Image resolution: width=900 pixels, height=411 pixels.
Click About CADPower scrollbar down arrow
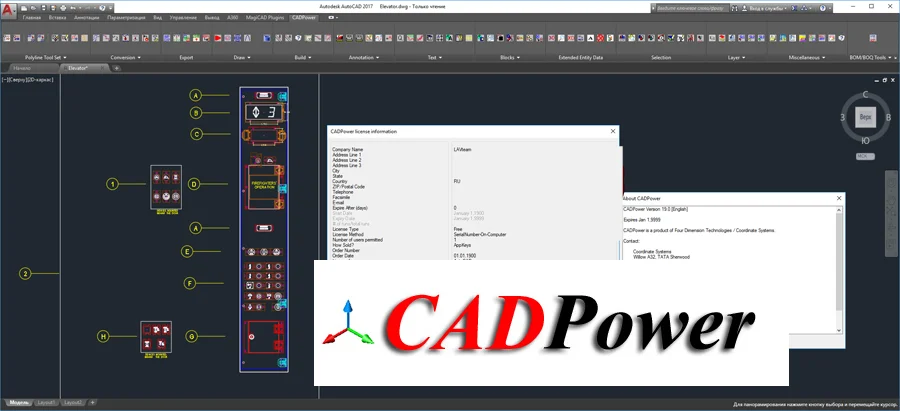click(x=840, y=330)
